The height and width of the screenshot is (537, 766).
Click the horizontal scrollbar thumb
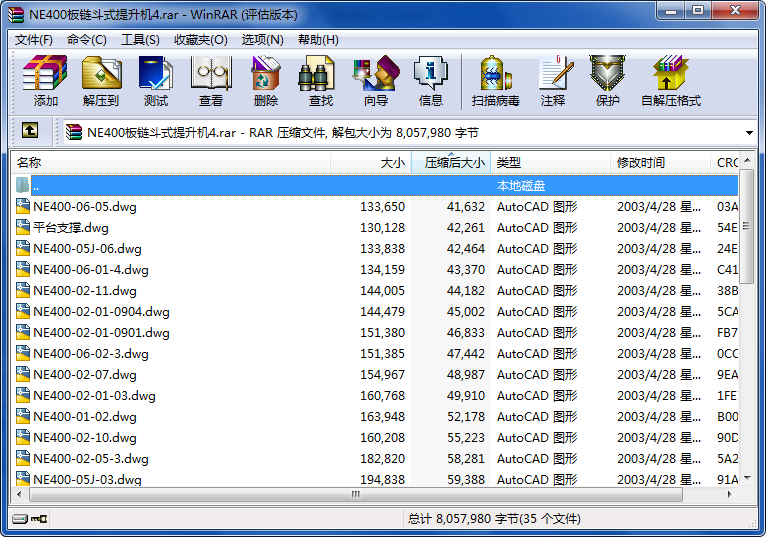pos(356,494)
